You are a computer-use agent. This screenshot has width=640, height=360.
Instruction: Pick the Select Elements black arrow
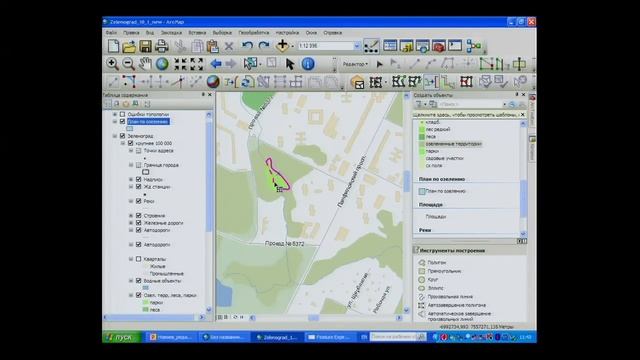coord(290,64)
